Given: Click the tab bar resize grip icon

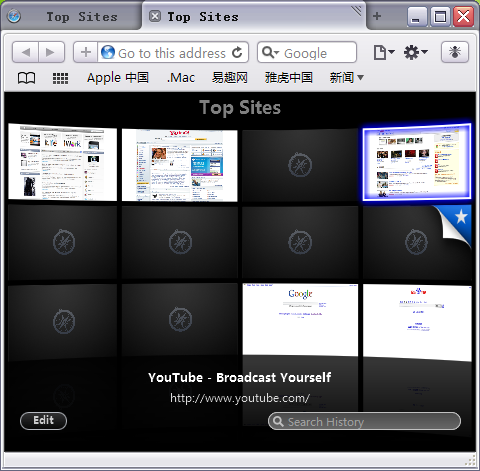Looking at the screenshot, I should 357,11.
